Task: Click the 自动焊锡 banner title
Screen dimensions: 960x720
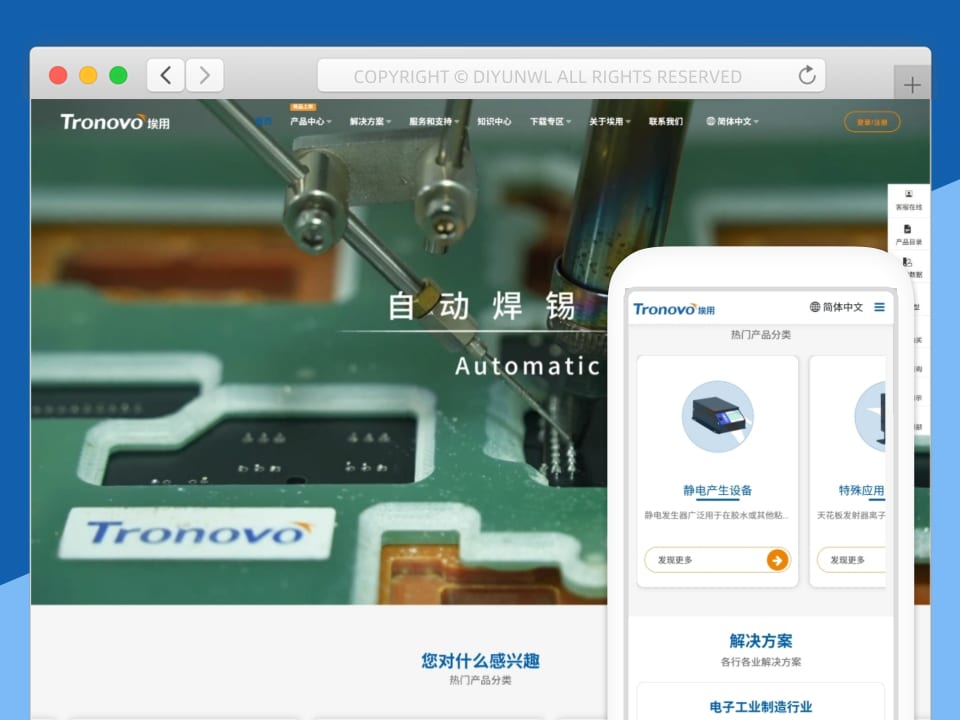Action: (x=481, y=306)
